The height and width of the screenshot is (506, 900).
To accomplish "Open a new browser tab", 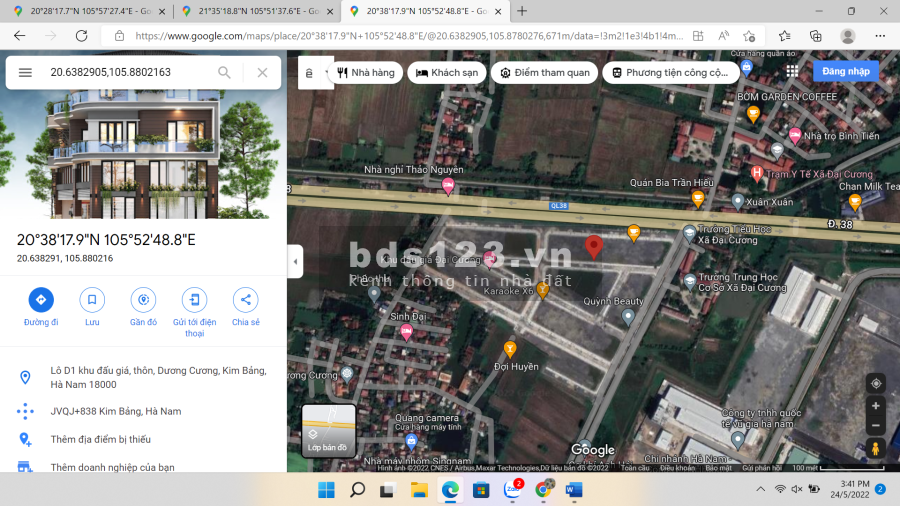I will (x=522, y=11).
